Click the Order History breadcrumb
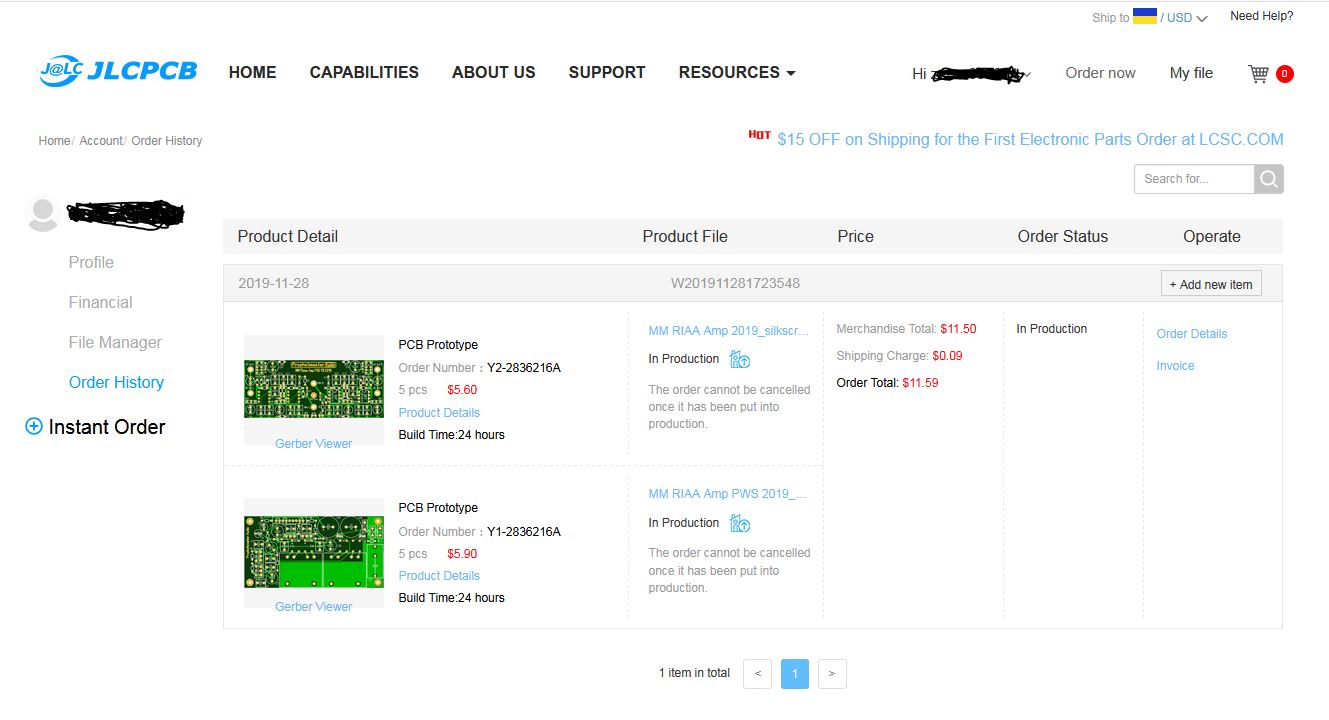 coord(167,141)
